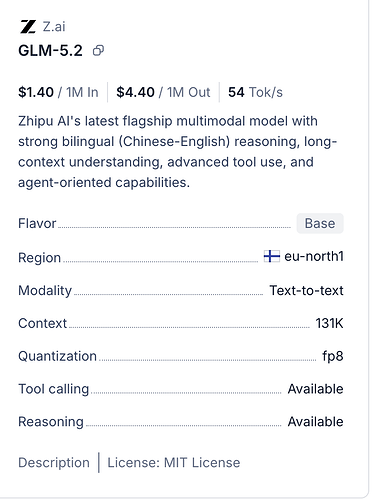Click the Z.ai logo icon
This screenshot has width=379, height=499.
pos(28,27)
